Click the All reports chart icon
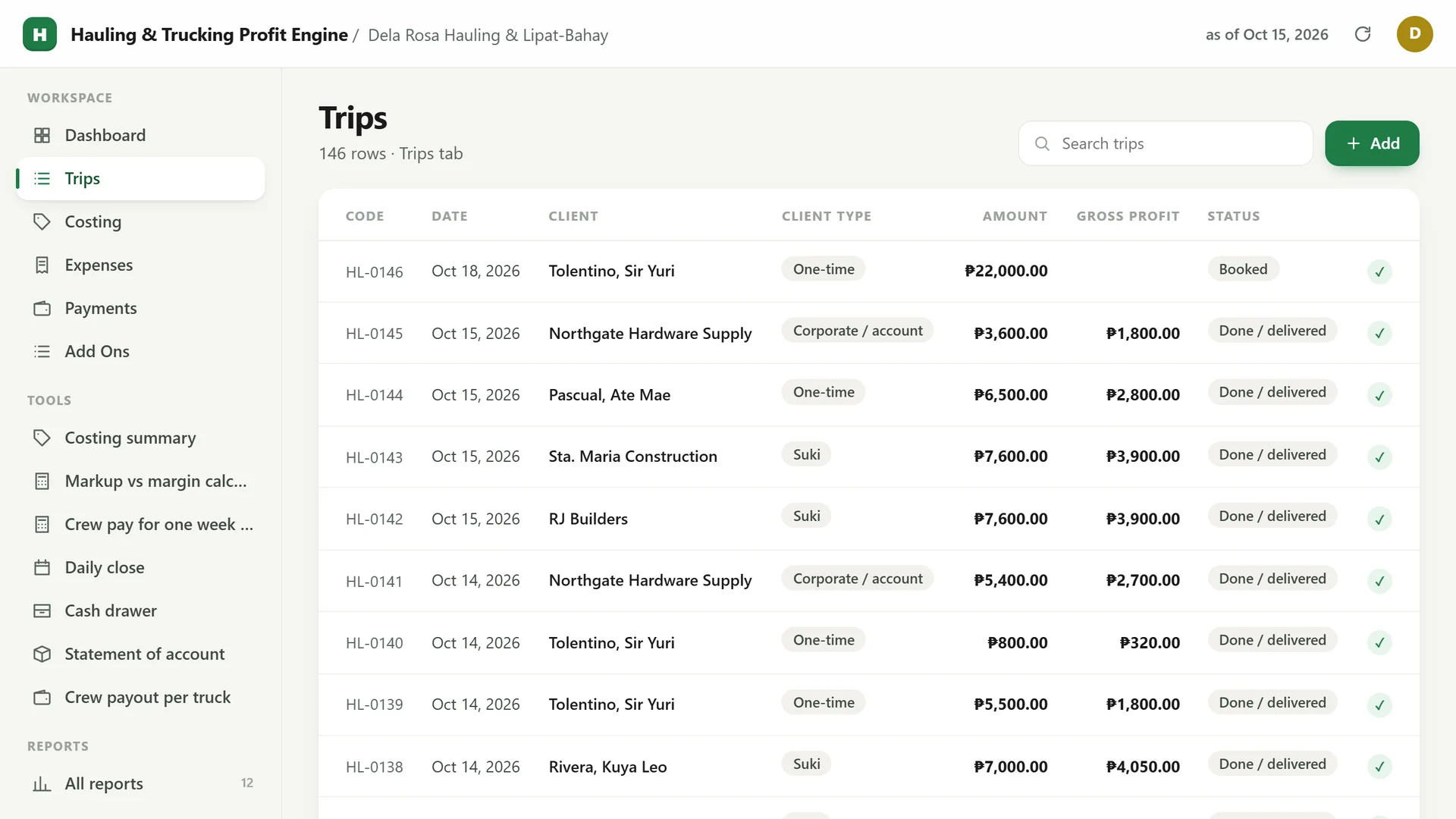This screenshot has width=1456, height=819. 42,783
